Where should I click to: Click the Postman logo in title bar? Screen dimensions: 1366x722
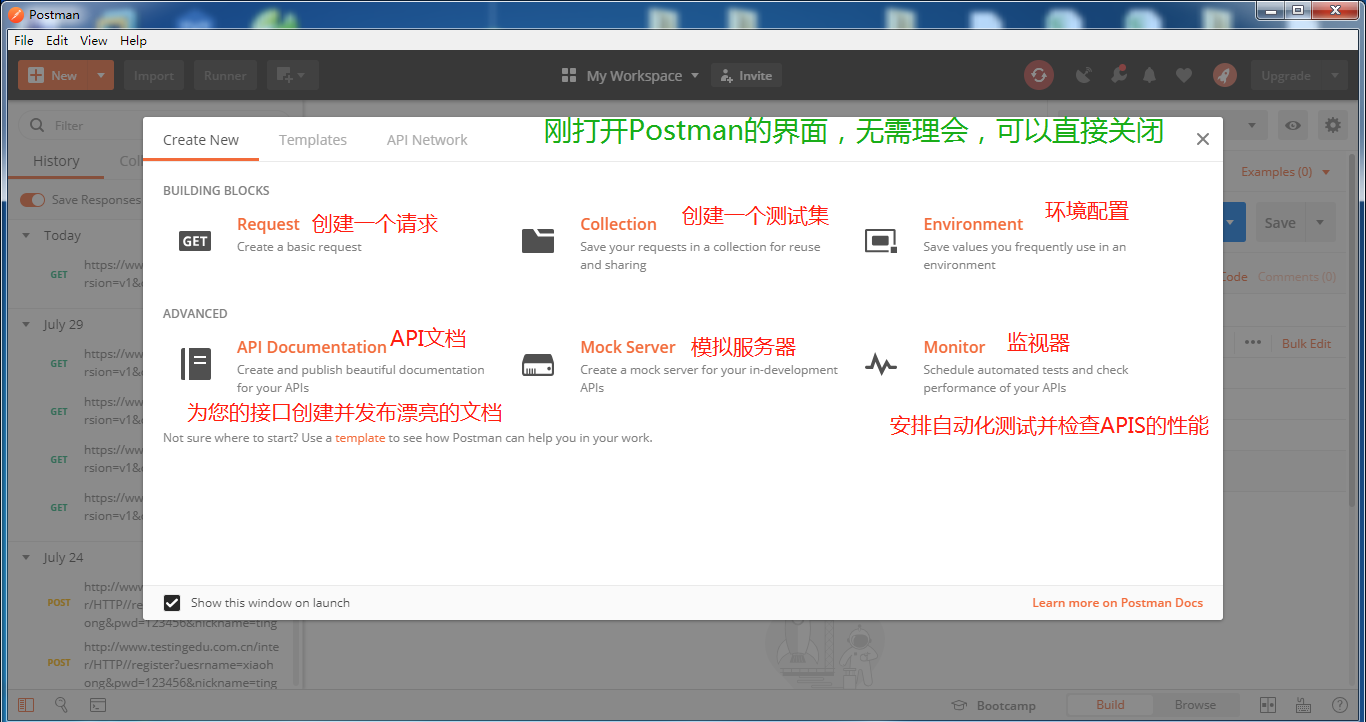[16, 14]
